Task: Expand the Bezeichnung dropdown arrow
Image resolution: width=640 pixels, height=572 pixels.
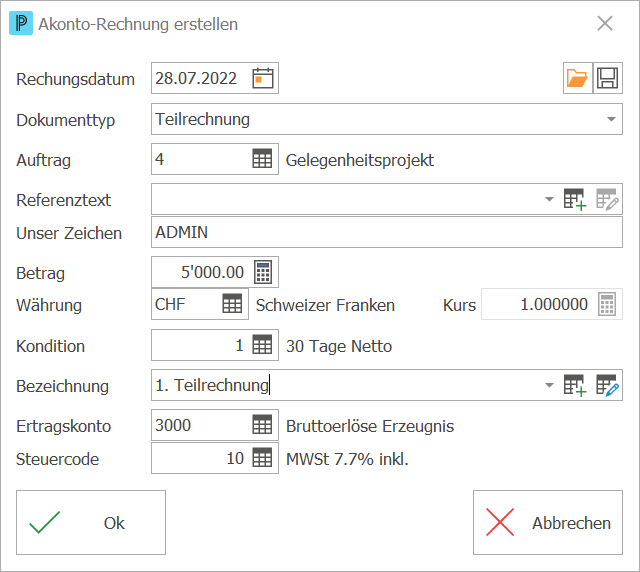Action: tap(549, 385)
